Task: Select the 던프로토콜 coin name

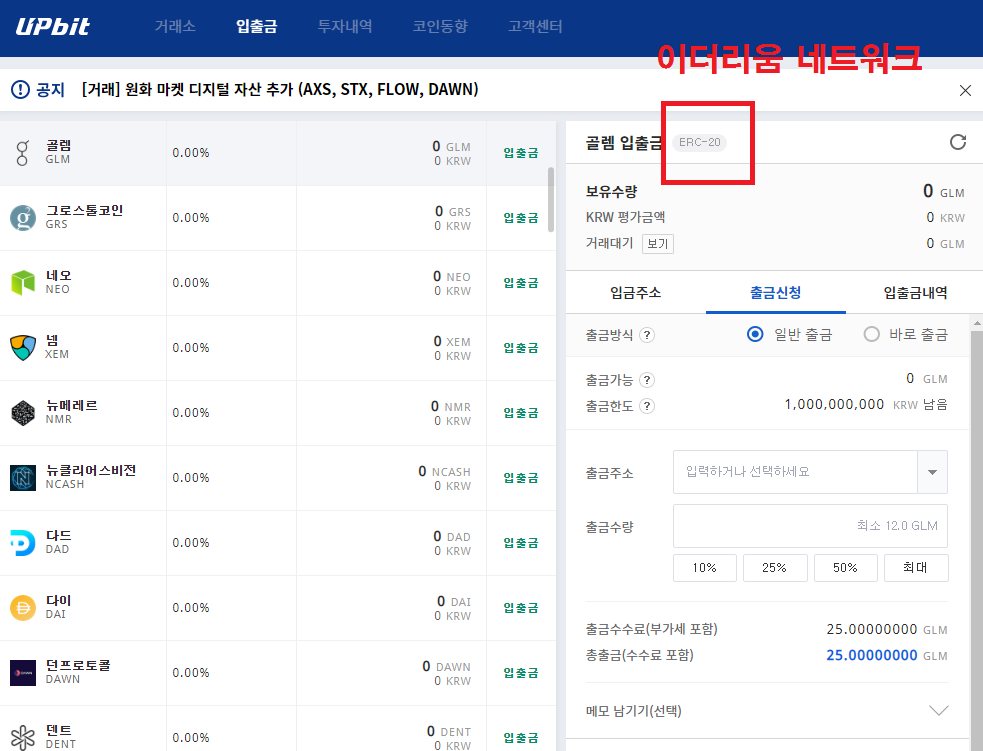Action: [x=78, y=666]
